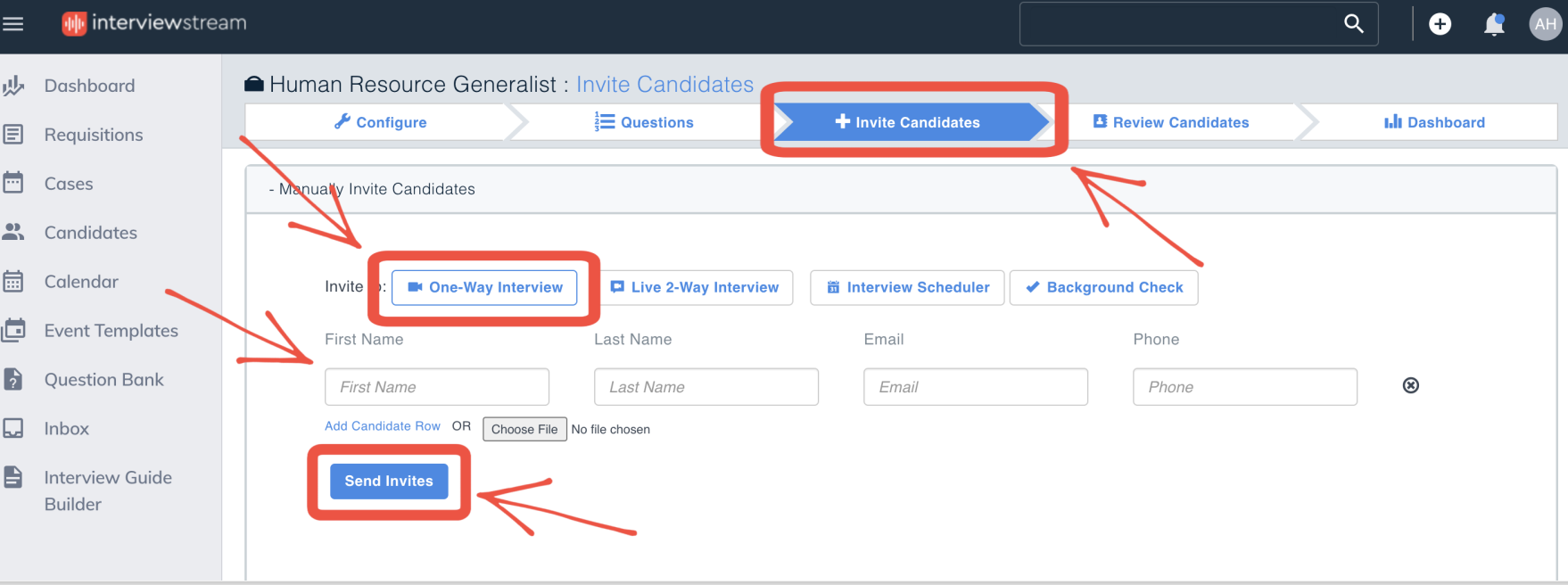Image resolution: width=1568 pixels, height=585 pixels.
Task: Open the Review Candidates step
Action: 1170,122
